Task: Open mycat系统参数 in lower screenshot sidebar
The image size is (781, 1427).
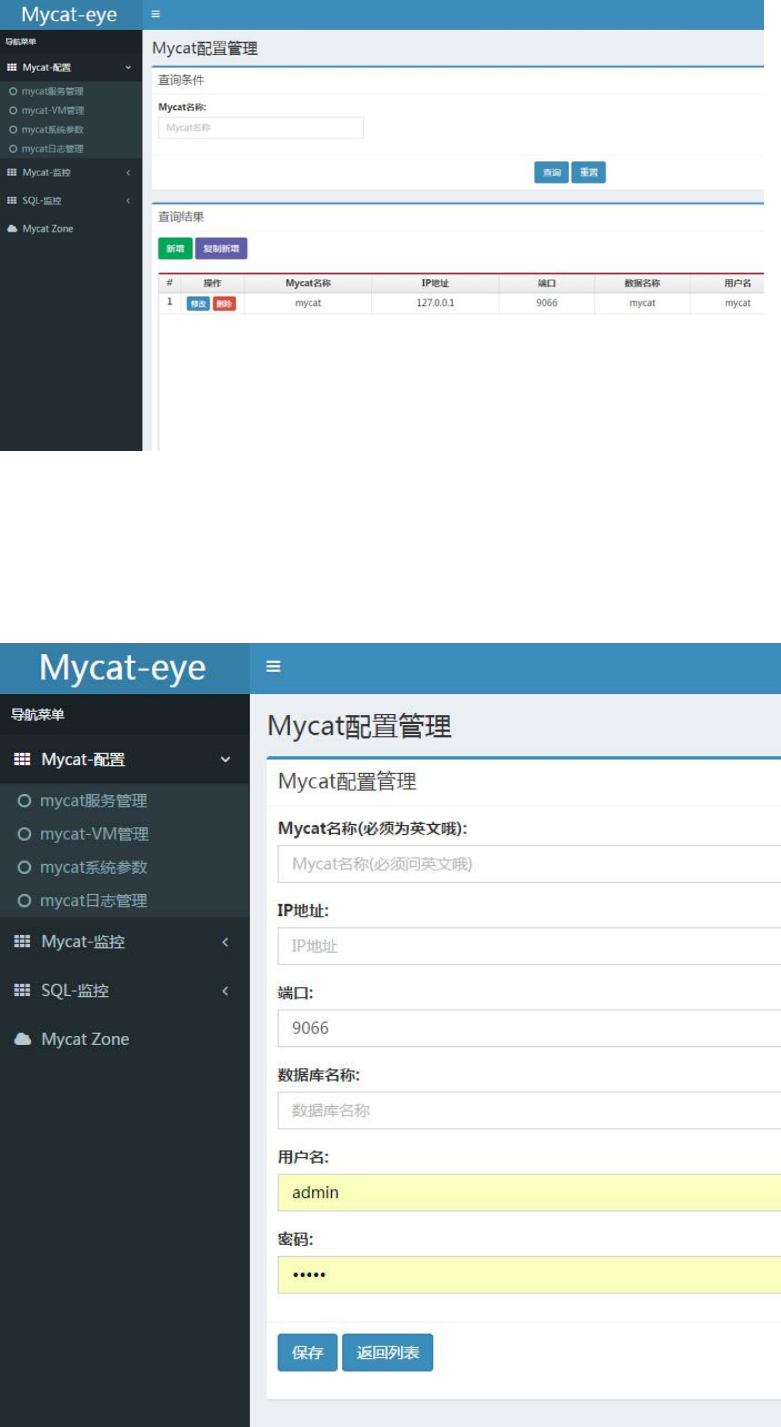Action: pos(93,867)
